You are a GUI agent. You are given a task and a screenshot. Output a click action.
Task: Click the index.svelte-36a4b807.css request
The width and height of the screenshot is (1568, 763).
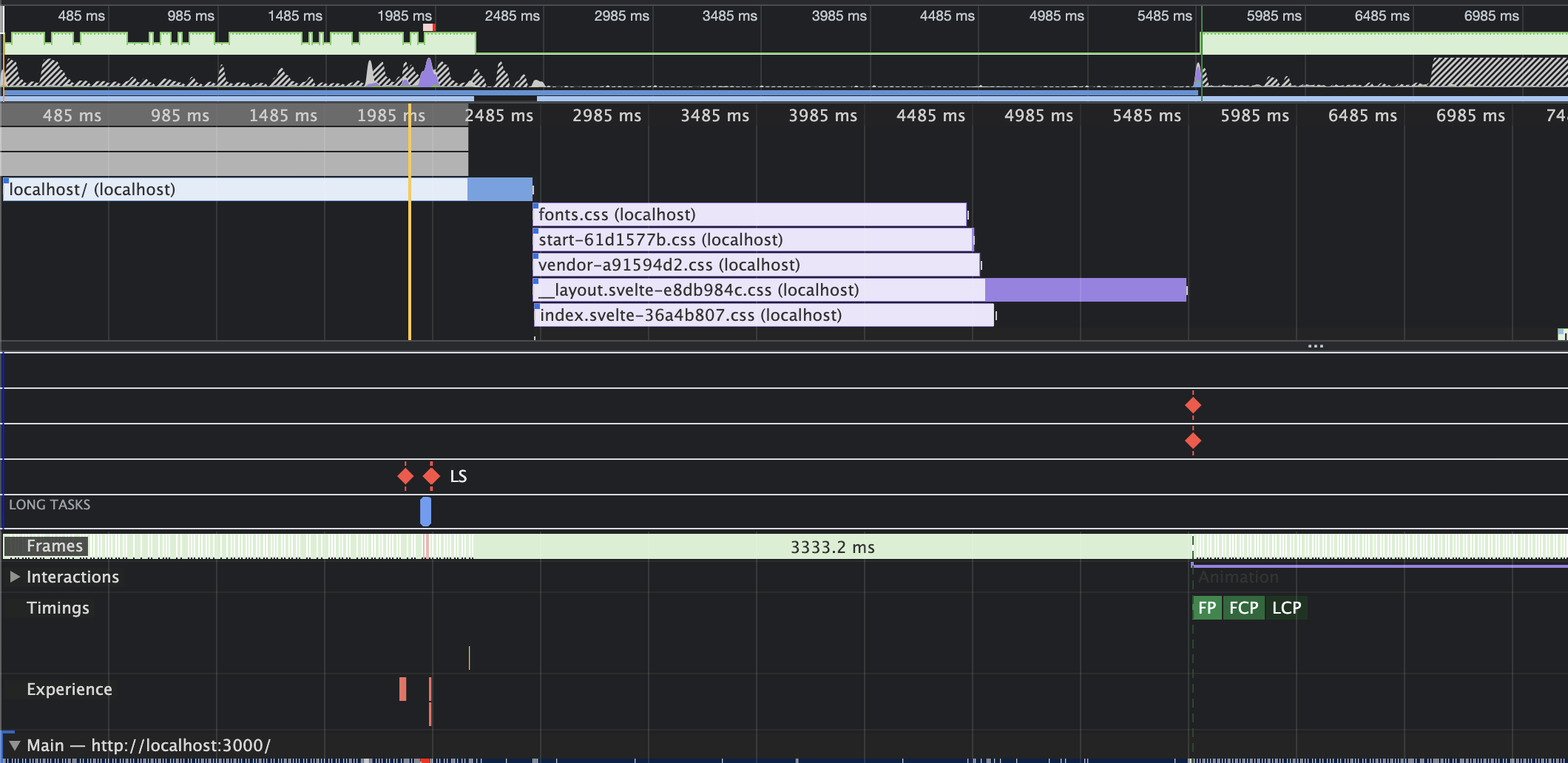[x=740, y=315]
